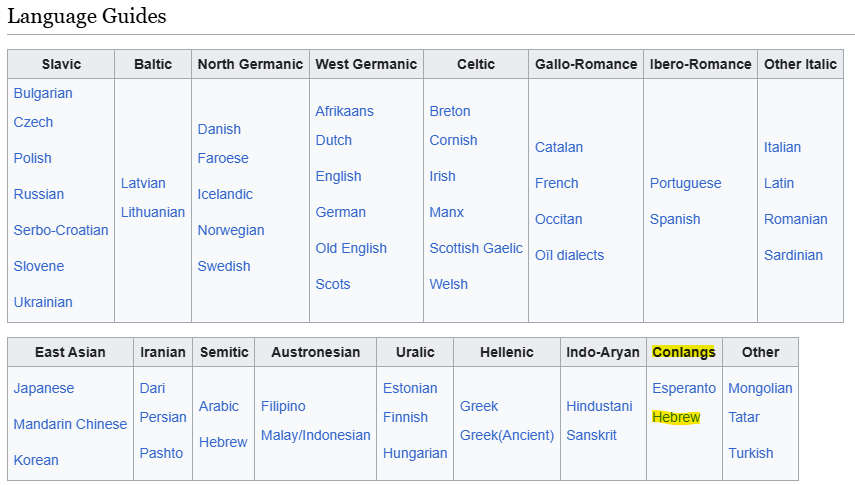Open the Mongolian link under Other

coord(760,388)
